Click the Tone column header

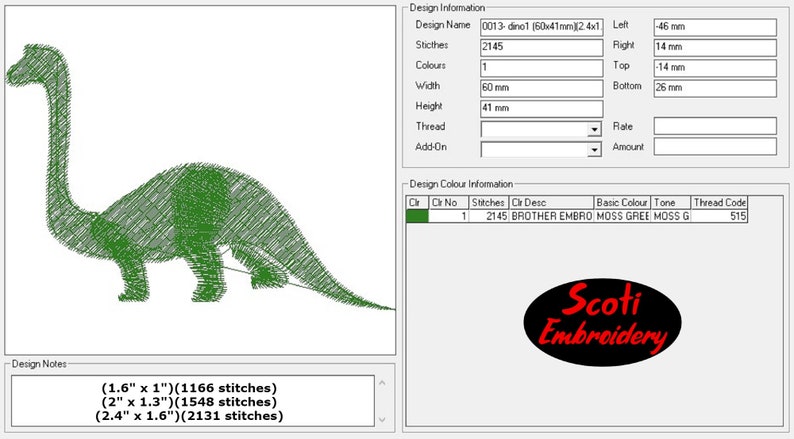[670, 203]
